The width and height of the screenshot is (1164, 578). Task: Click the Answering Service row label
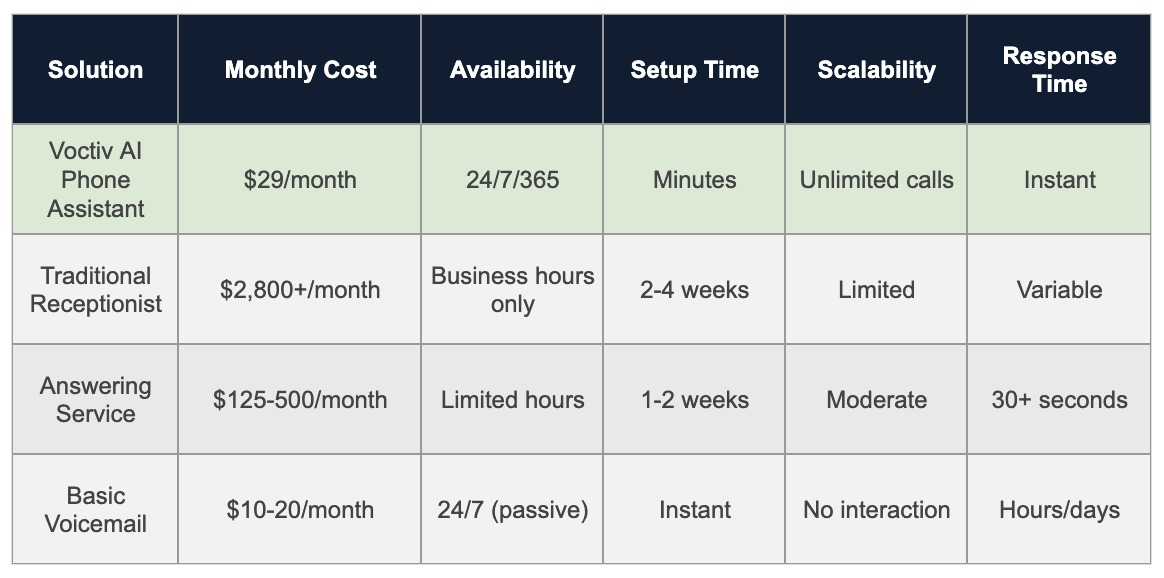click(x=96, y=400)
